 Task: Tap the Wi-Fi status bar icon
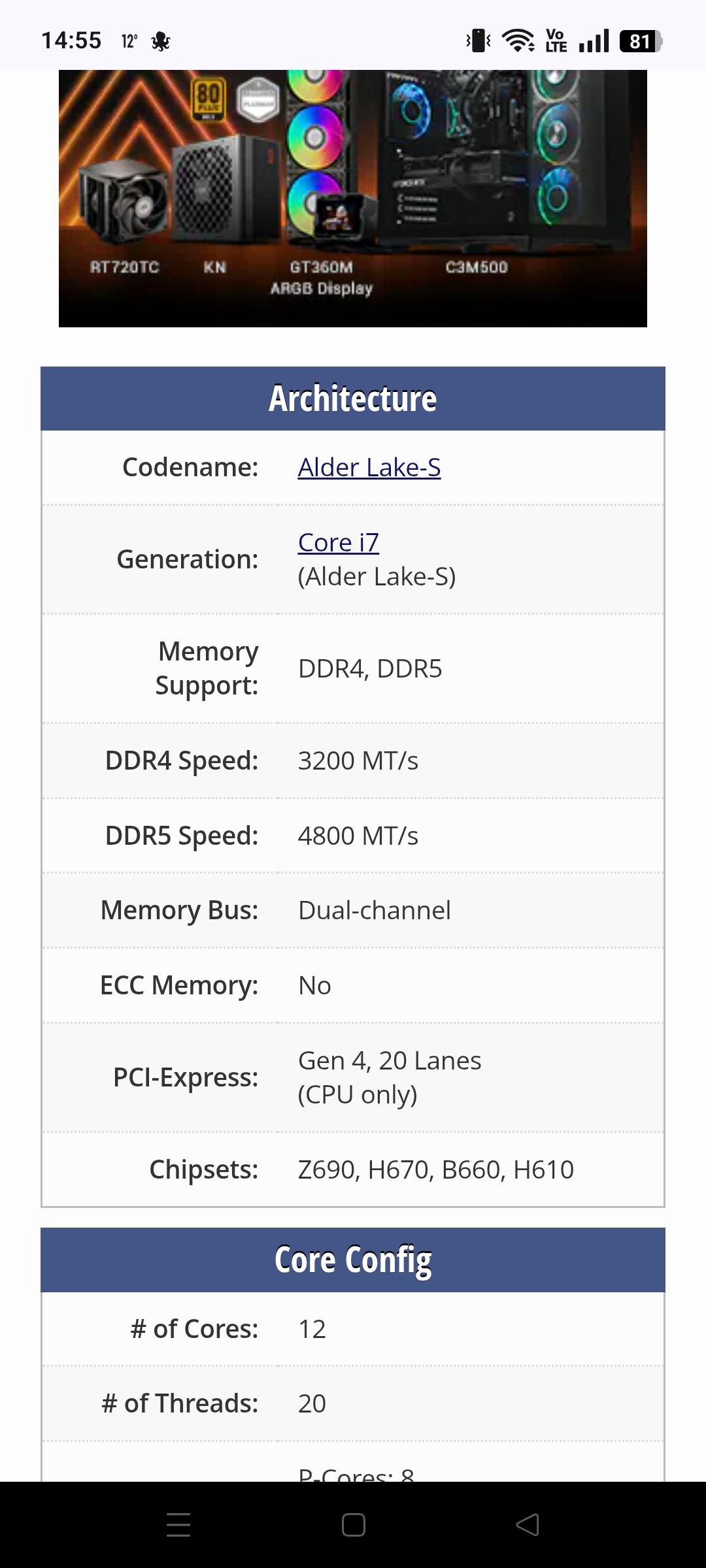point(518,41)
